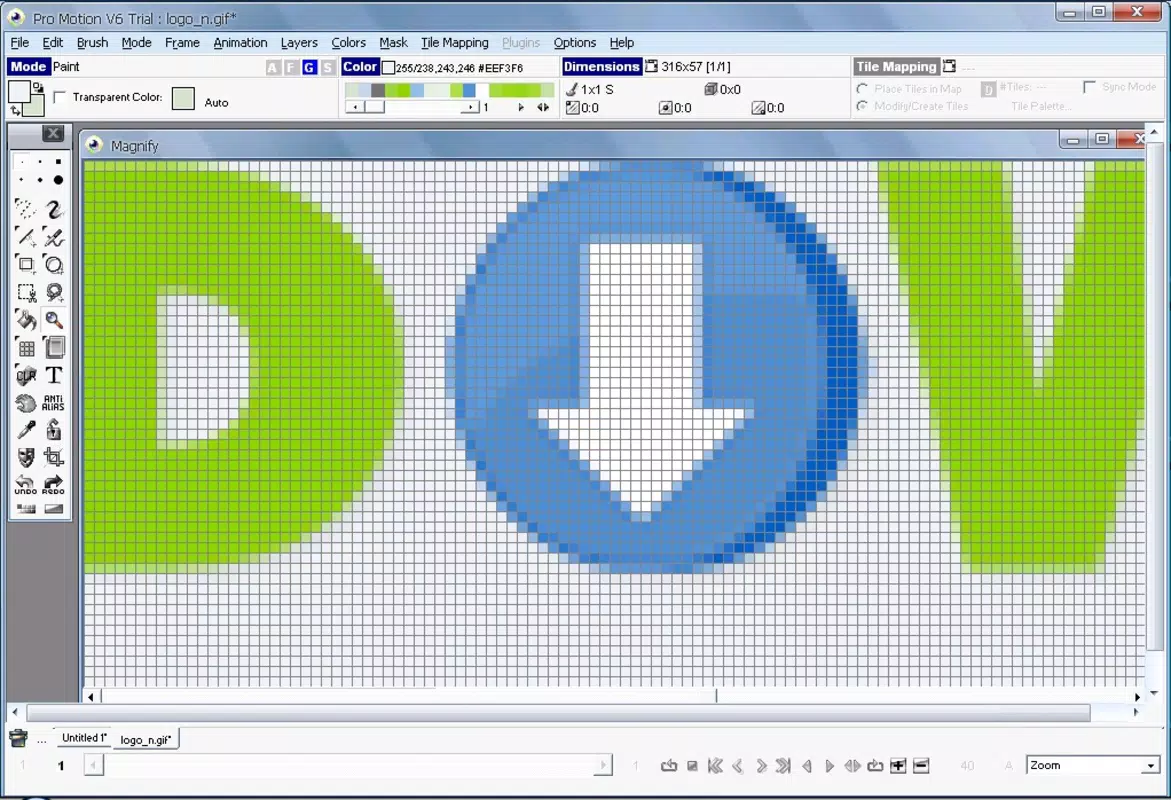Click the delete frame minus button
This screenshot has height=800, width=1171.
coord(921,766)
